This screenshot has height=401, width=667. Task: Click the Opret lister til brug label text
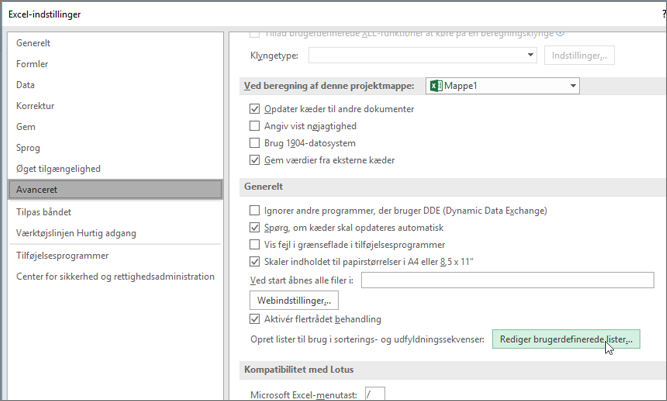click(x=367, y=339)
